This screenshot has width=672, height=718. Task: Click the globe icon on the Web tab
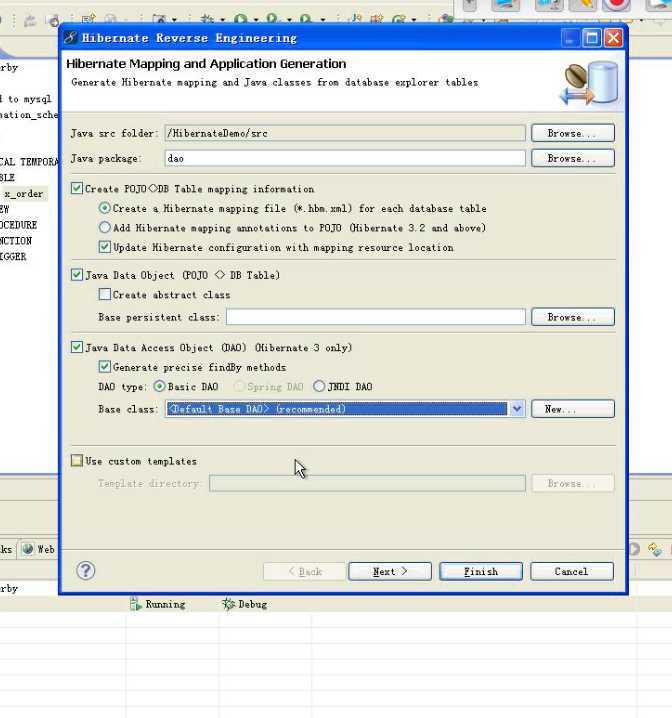[28, 549]
